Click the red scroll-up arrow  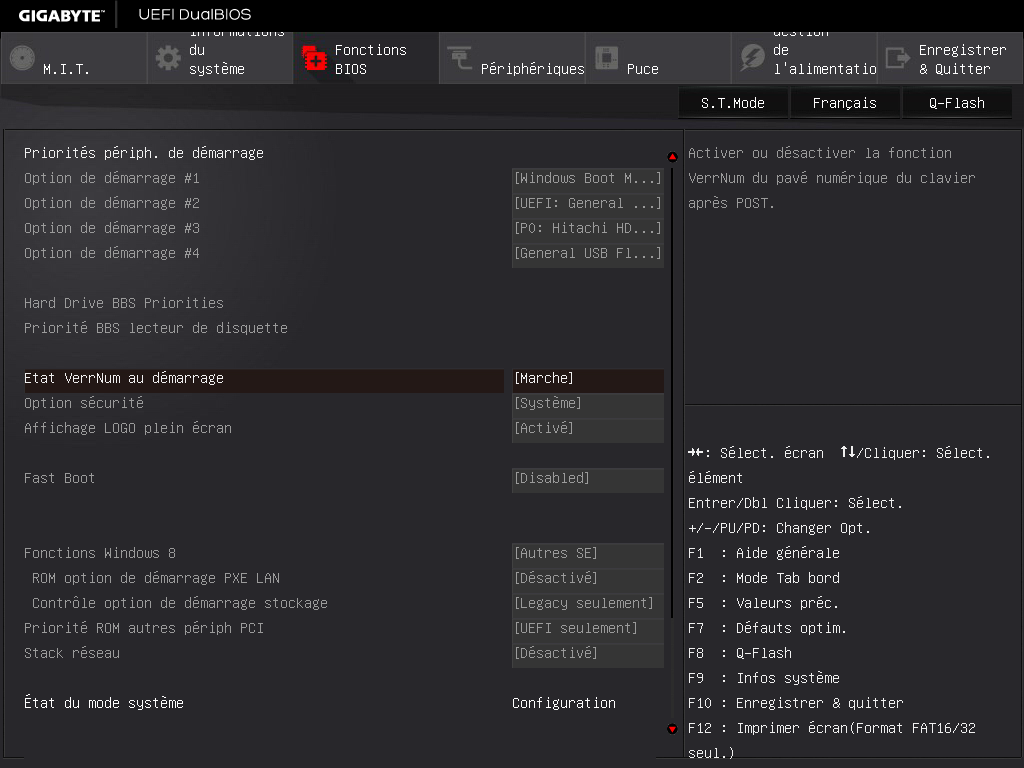click(672, 157)
